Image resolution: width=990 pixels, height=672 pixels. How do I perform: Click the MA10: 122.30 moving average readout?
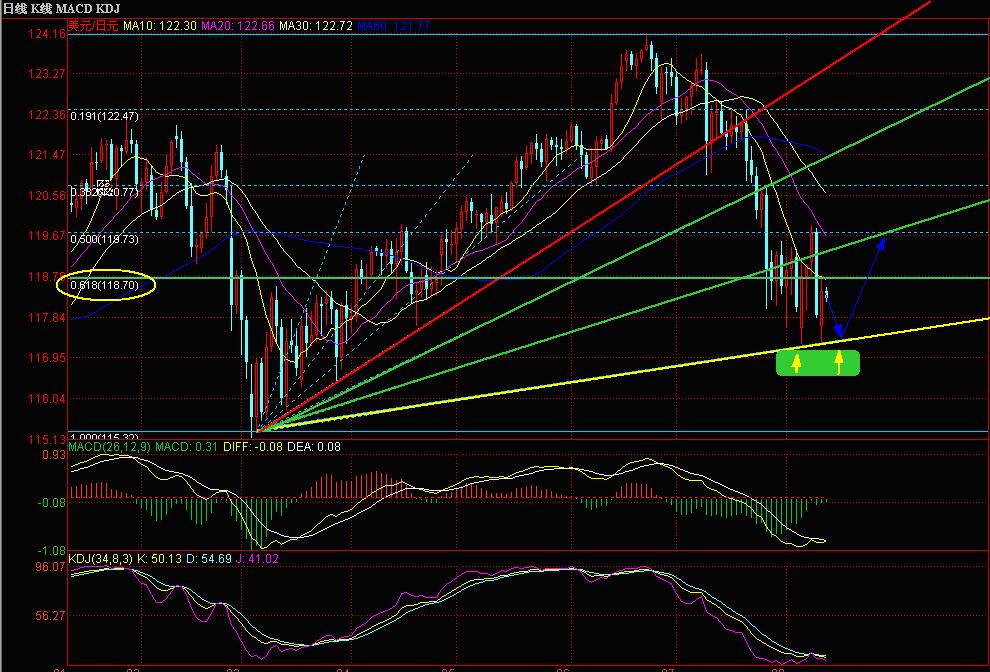[160, 26]
